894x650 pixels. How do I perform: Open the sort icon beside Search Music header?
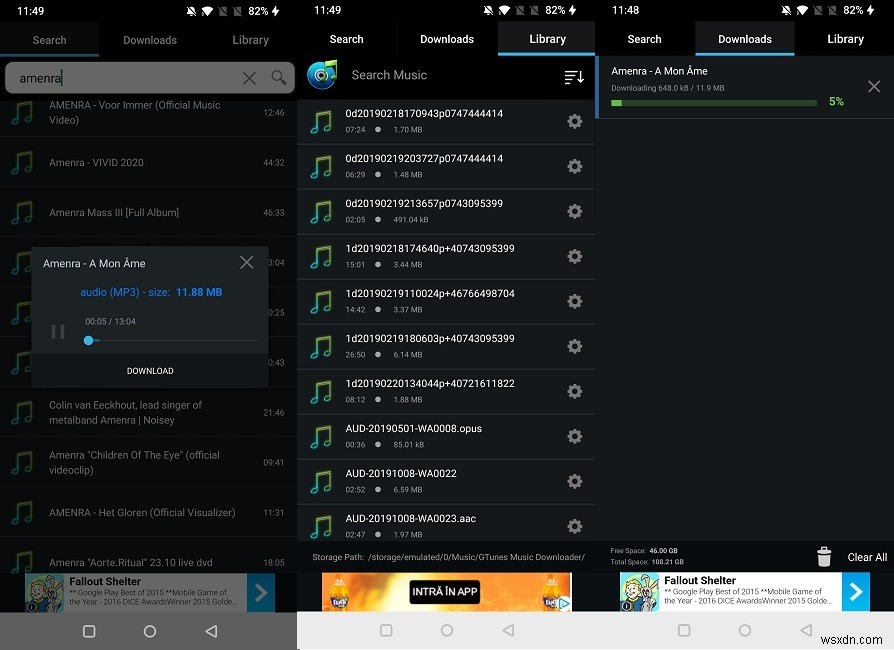pos(574,76)
